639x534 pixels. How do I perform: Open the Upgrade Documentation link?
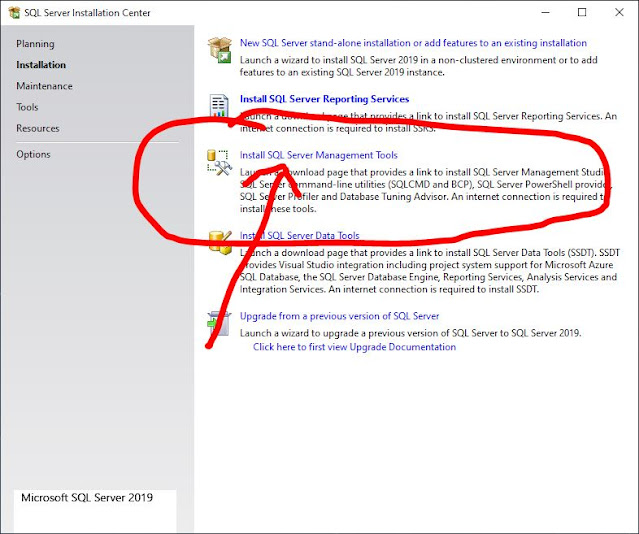[355, 347]
